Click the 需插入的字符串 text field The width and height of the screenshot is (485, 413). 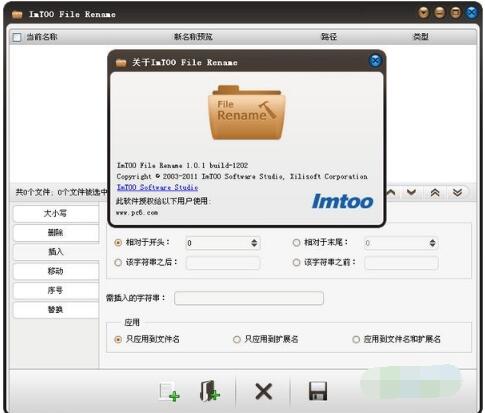pyautogui.click(x=249, y=298)
